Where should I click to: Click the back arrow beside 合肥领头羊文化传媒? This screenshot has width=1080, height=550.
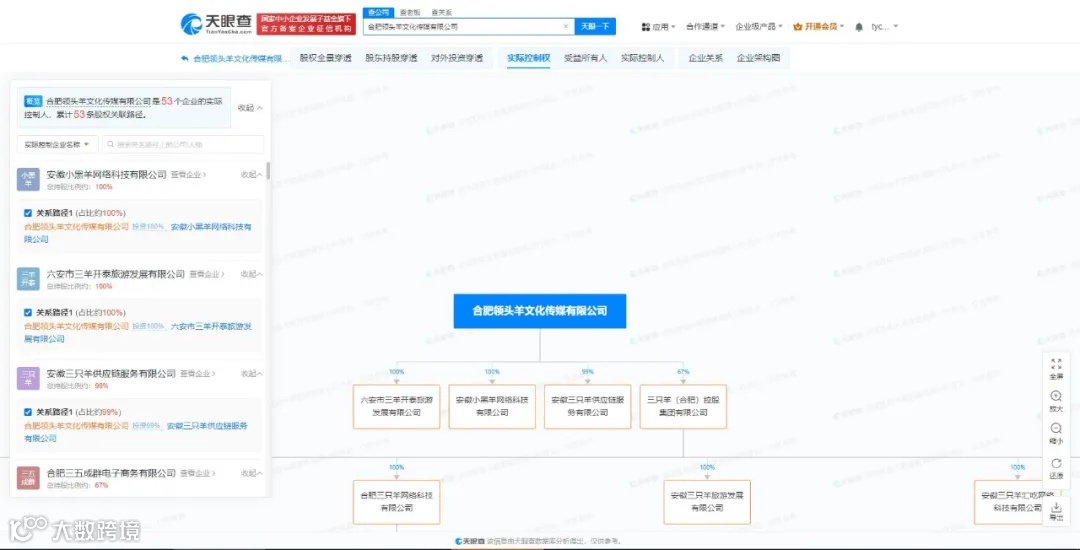(x=185, y=59)
